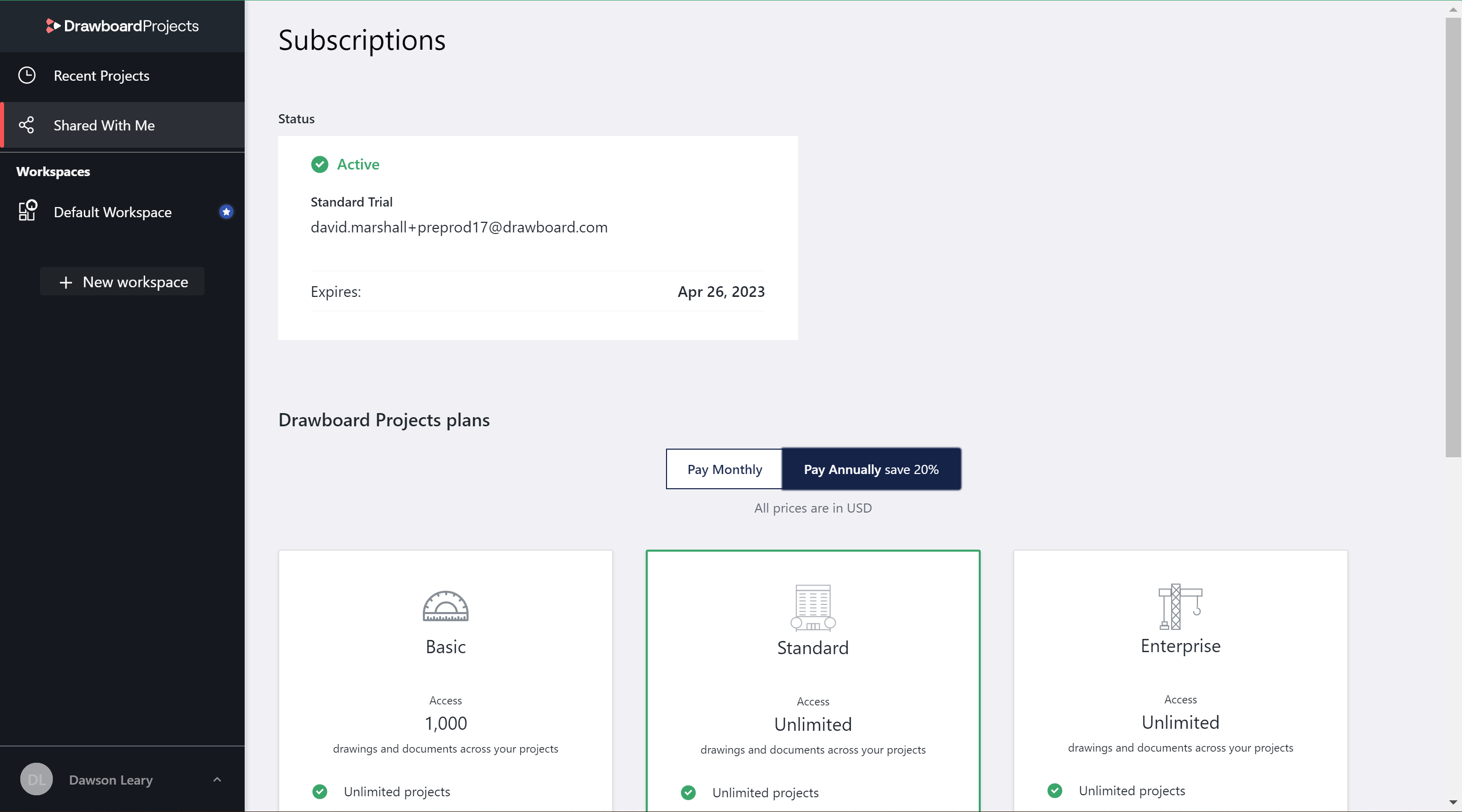This screenshot has width=1462, height=812.
Task: Click the Enterprise plan title
Action: pyautogui.click(x=1180, y=646)
